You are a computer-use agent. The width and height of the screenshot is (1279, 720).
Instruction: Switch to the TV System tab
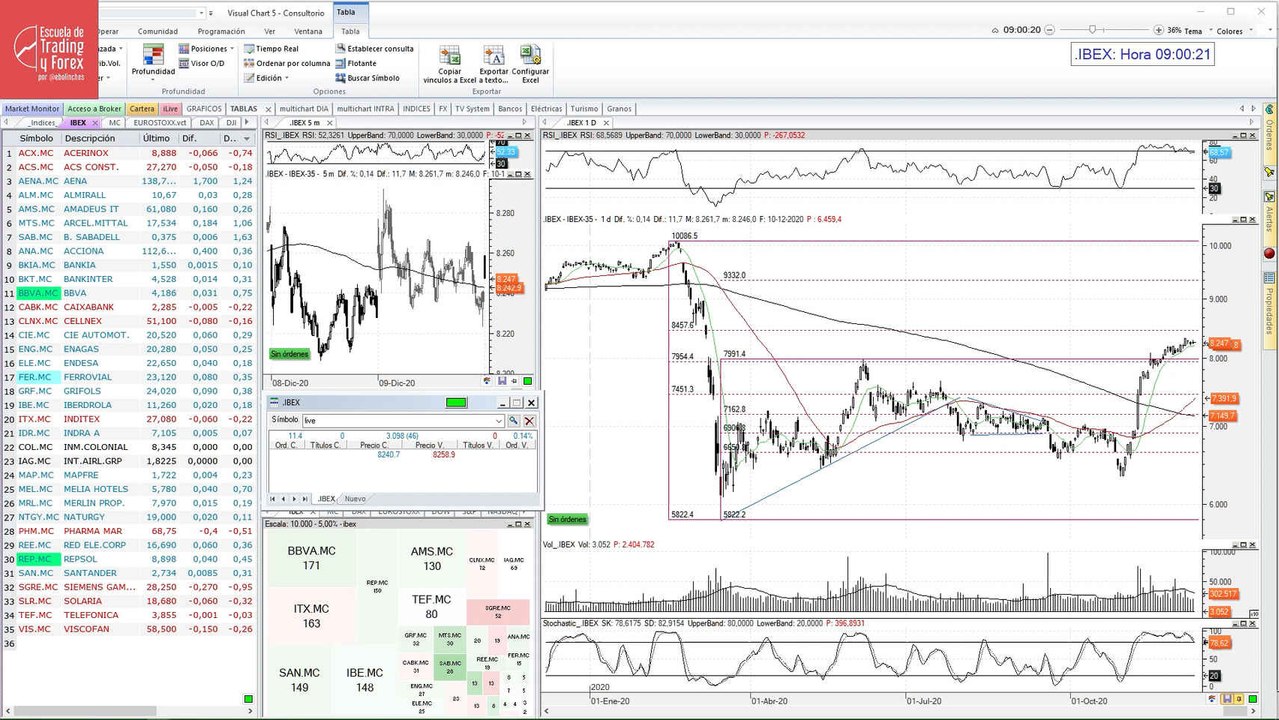pyautogui.click(x=472, y=108)
